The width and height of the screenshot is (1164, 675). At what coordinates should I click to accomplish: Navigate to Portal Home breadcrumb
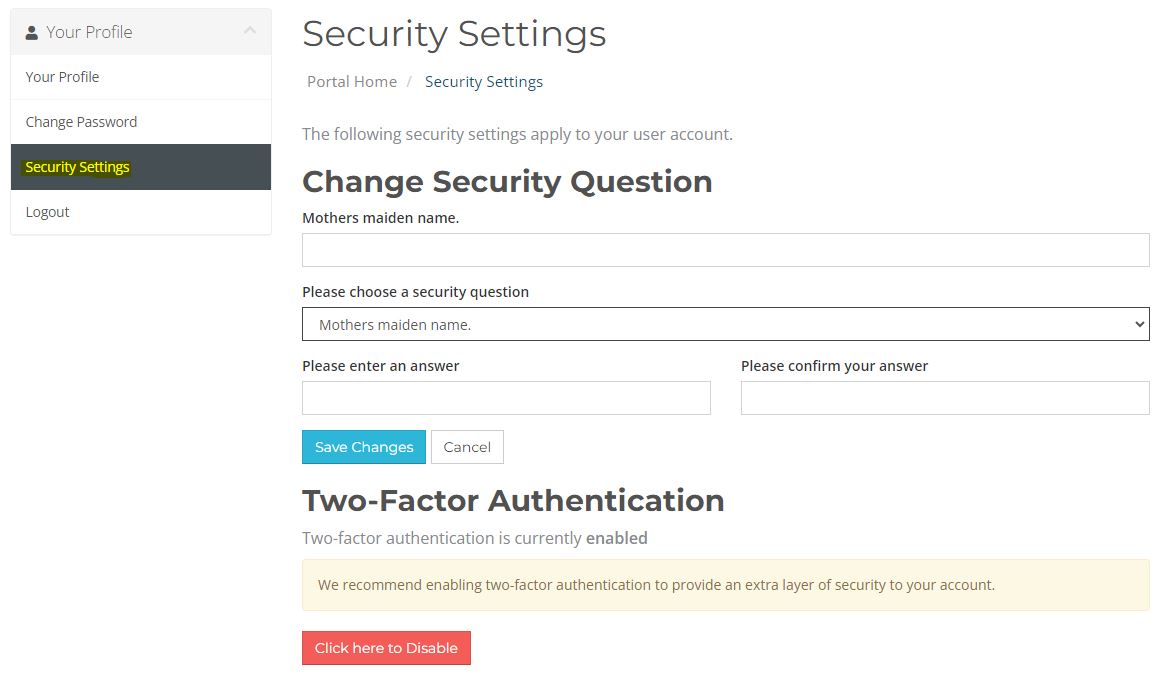pos(352,82)
